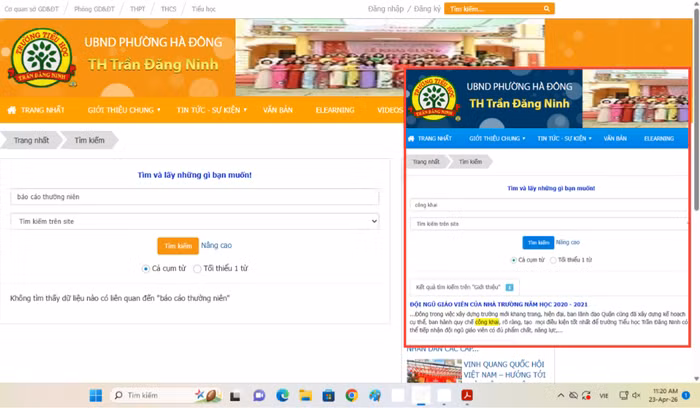The height and width of the screenshot is (408, 700).
Task: Open Task View from the taskbar
Action: 235,396
